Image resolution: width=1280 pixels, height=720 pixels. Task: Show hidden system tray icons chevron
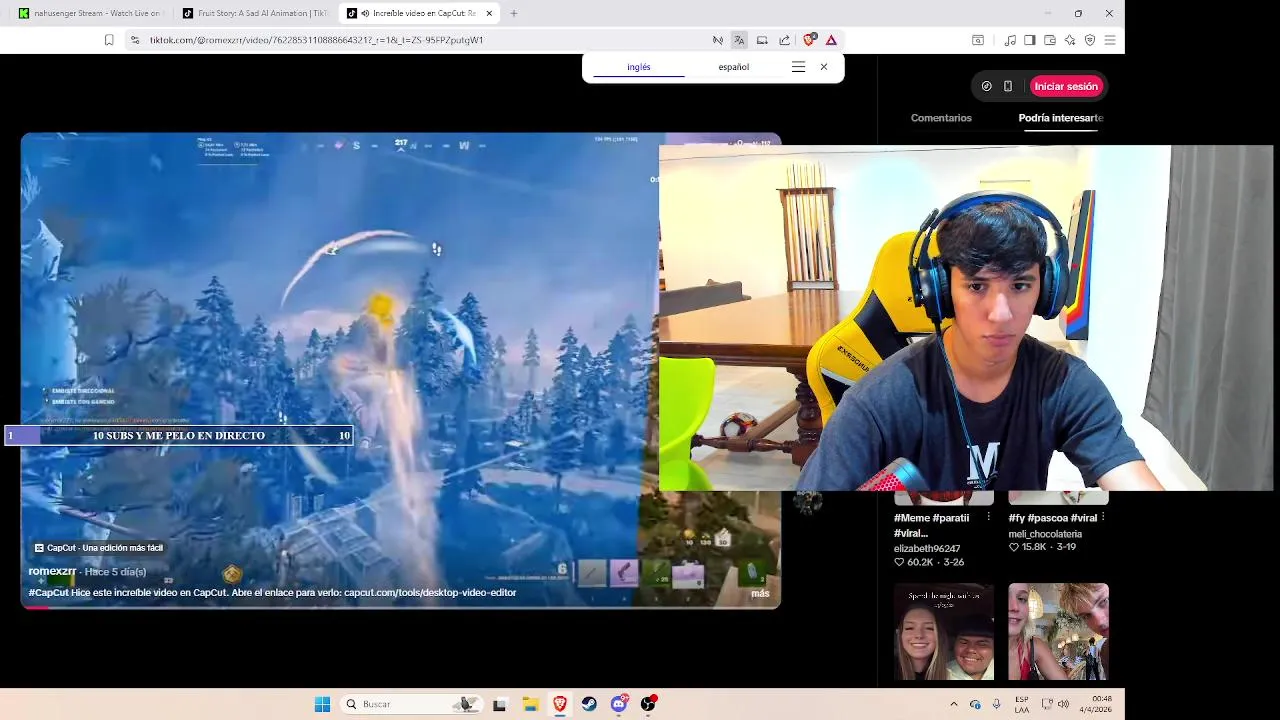[x=953, y=704]
